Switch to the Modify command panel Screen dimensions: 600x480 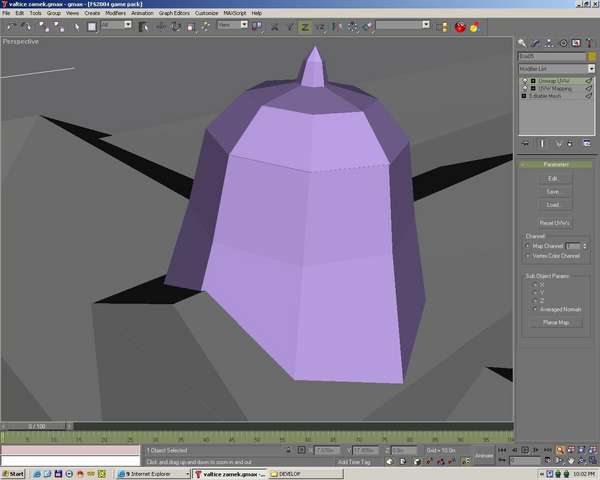[x=535, y=43]
